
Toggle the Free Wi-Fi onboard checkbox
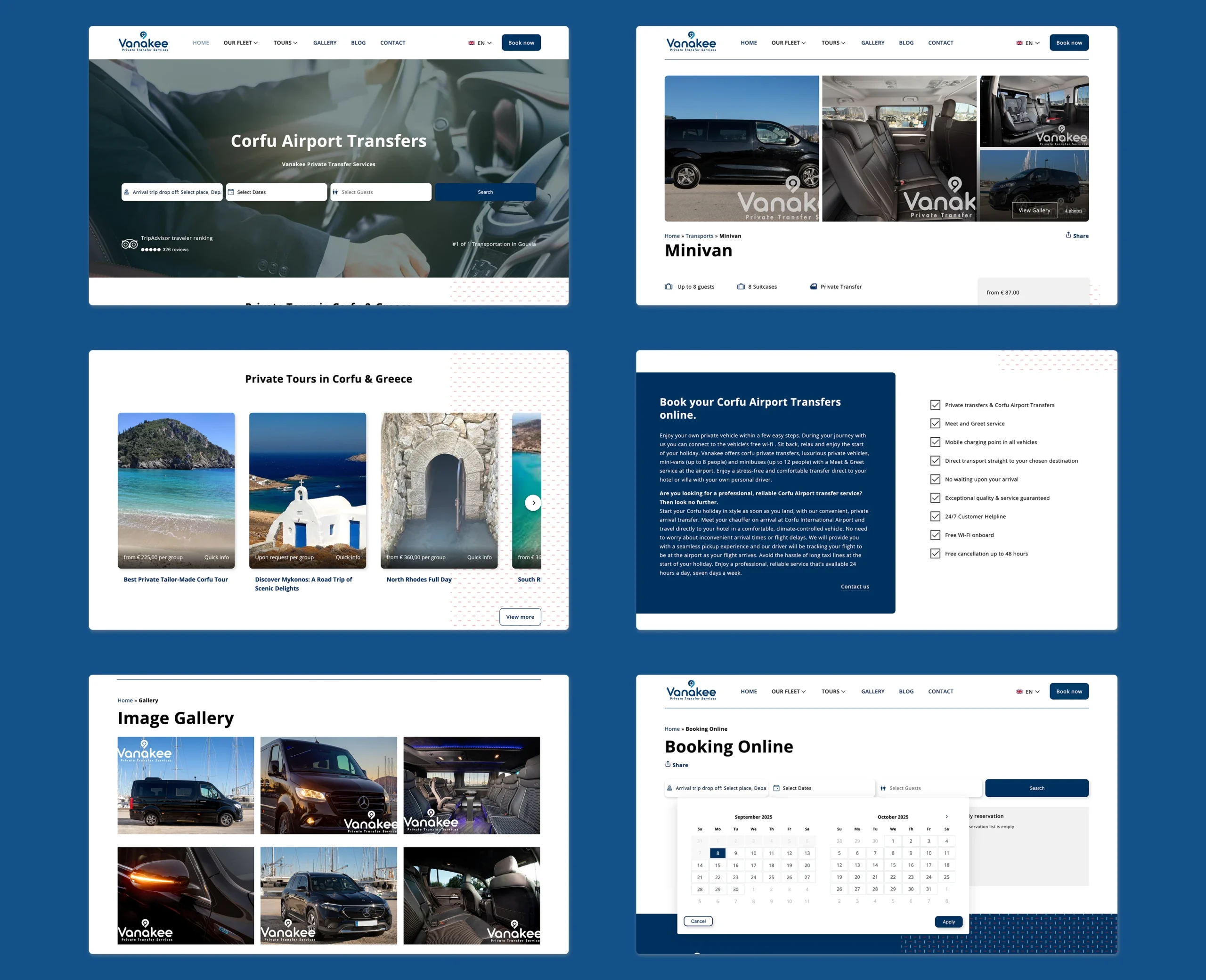click(x=935, y=535)
